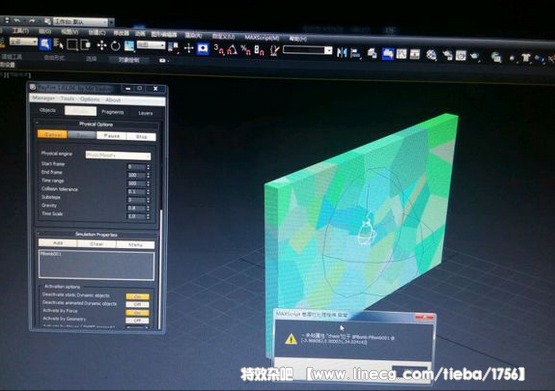Image resolution: width=555 pixels, height=391 pixels.
Task: Click the Time Scale value field
Action: tap(137, 216)
